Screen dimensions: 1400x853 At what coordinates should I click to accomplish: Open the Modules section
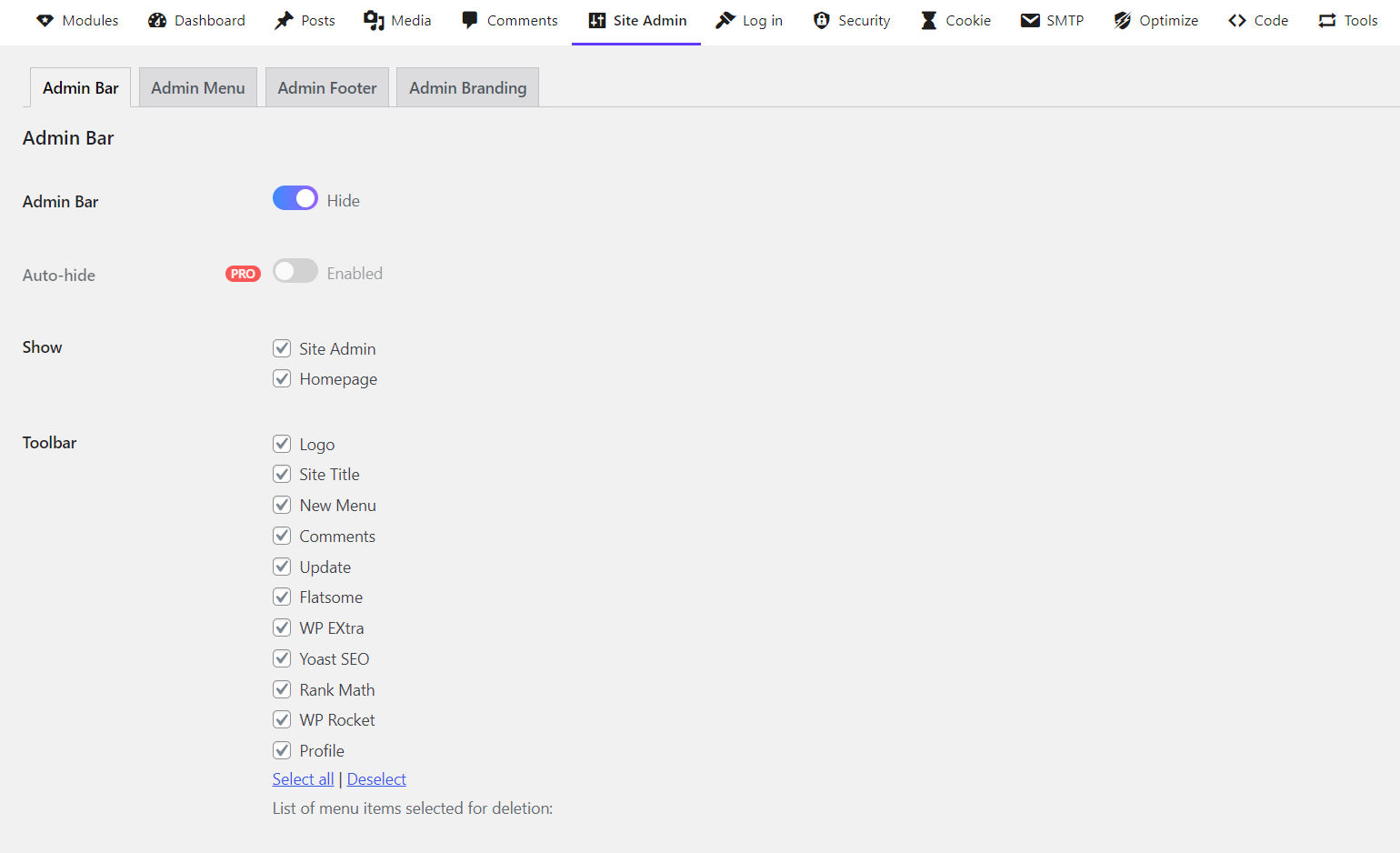coord(77,20)
